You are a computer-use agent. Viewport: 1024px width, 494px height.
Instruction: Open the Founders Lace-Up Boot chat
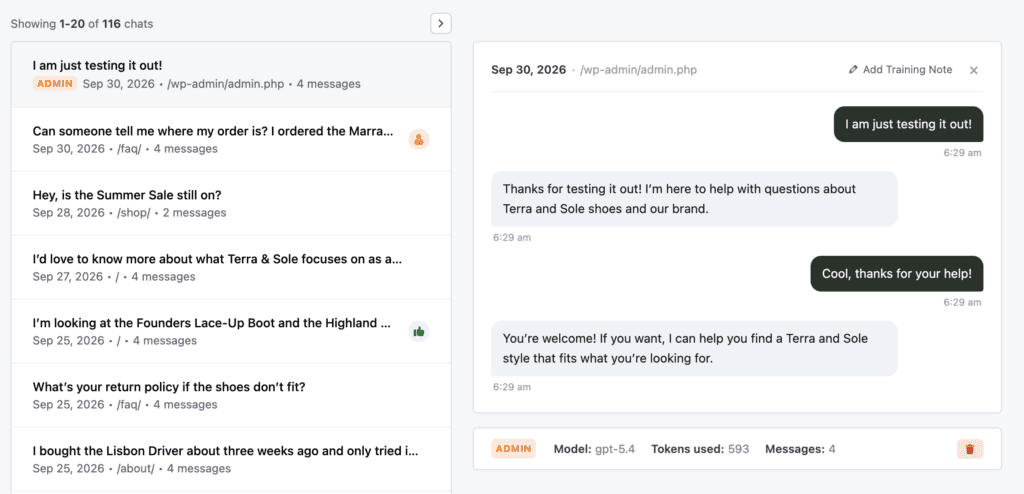click(x=231, y=331)
